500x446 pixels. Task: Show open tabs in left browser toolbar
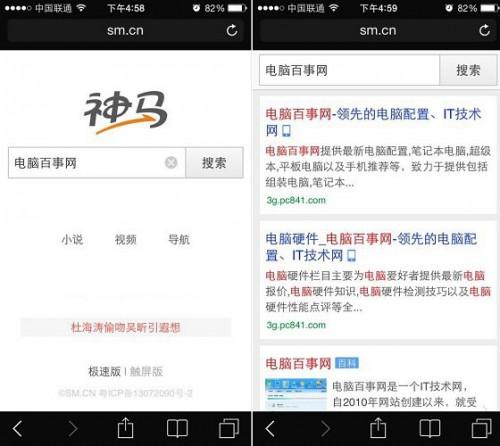click(229, 428)
